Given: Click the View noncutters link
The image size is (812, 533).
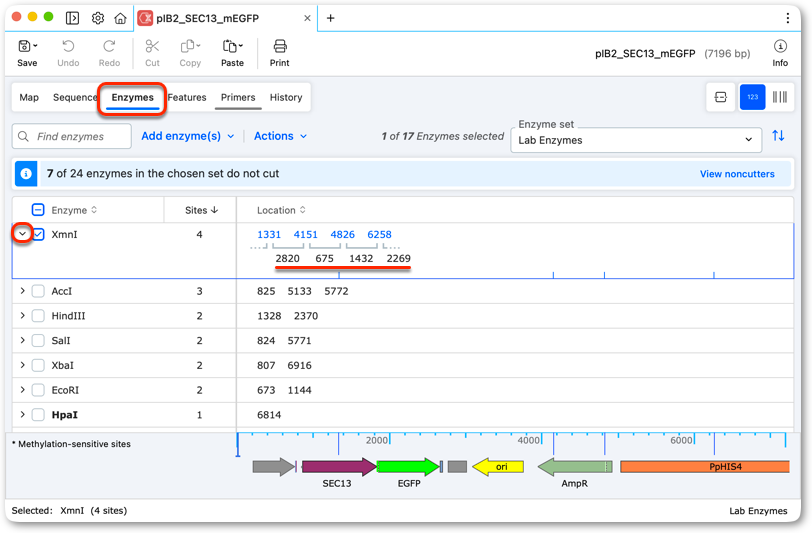Looking at the screenshot, I should click(x=737, y=174).
